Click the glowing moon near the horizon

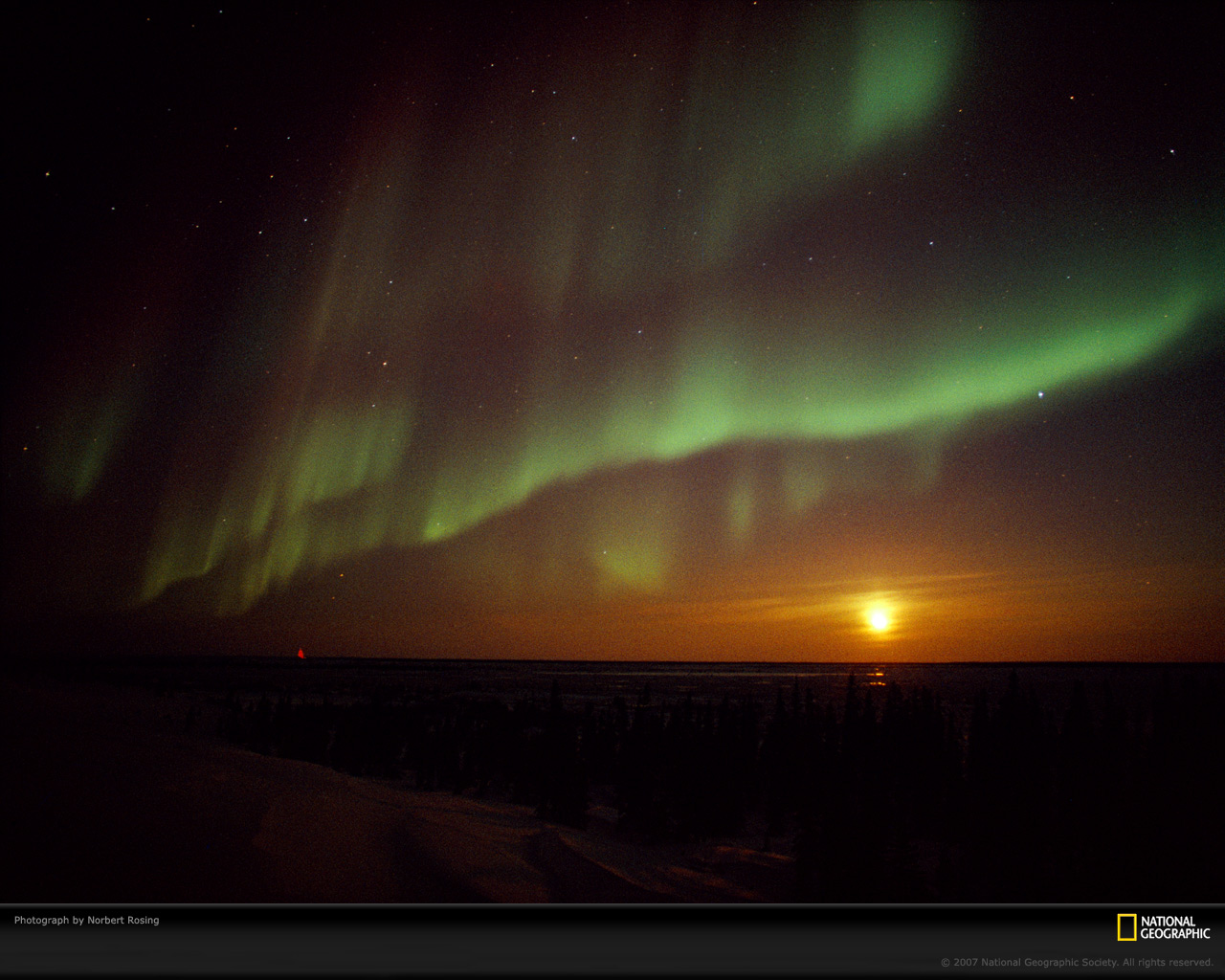(x=878, y=620)
